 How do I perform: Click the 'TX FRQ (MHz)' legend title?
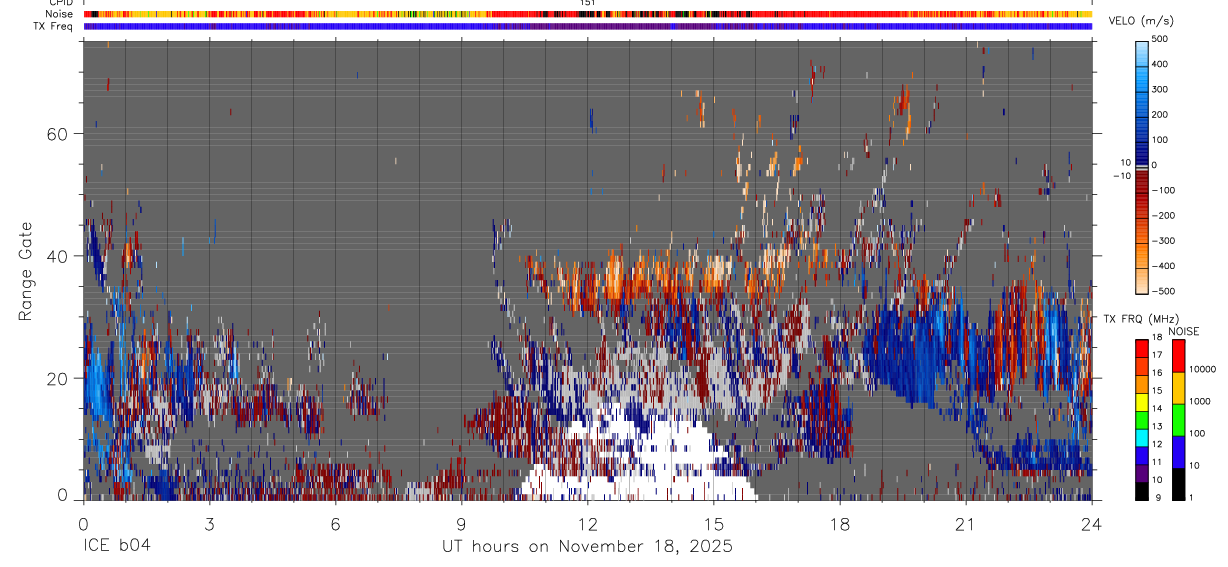click(1140, 319)
